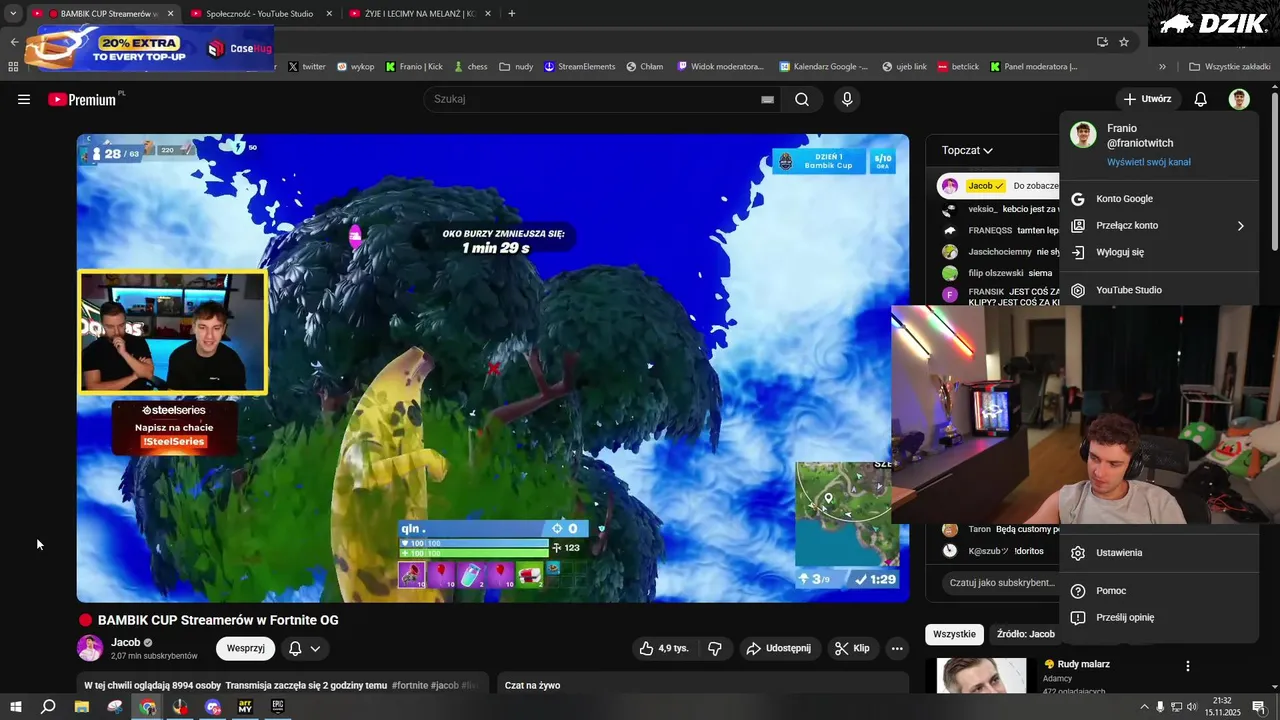Open Chrome apps grid in bookmarks bar

tap(13, 67)
